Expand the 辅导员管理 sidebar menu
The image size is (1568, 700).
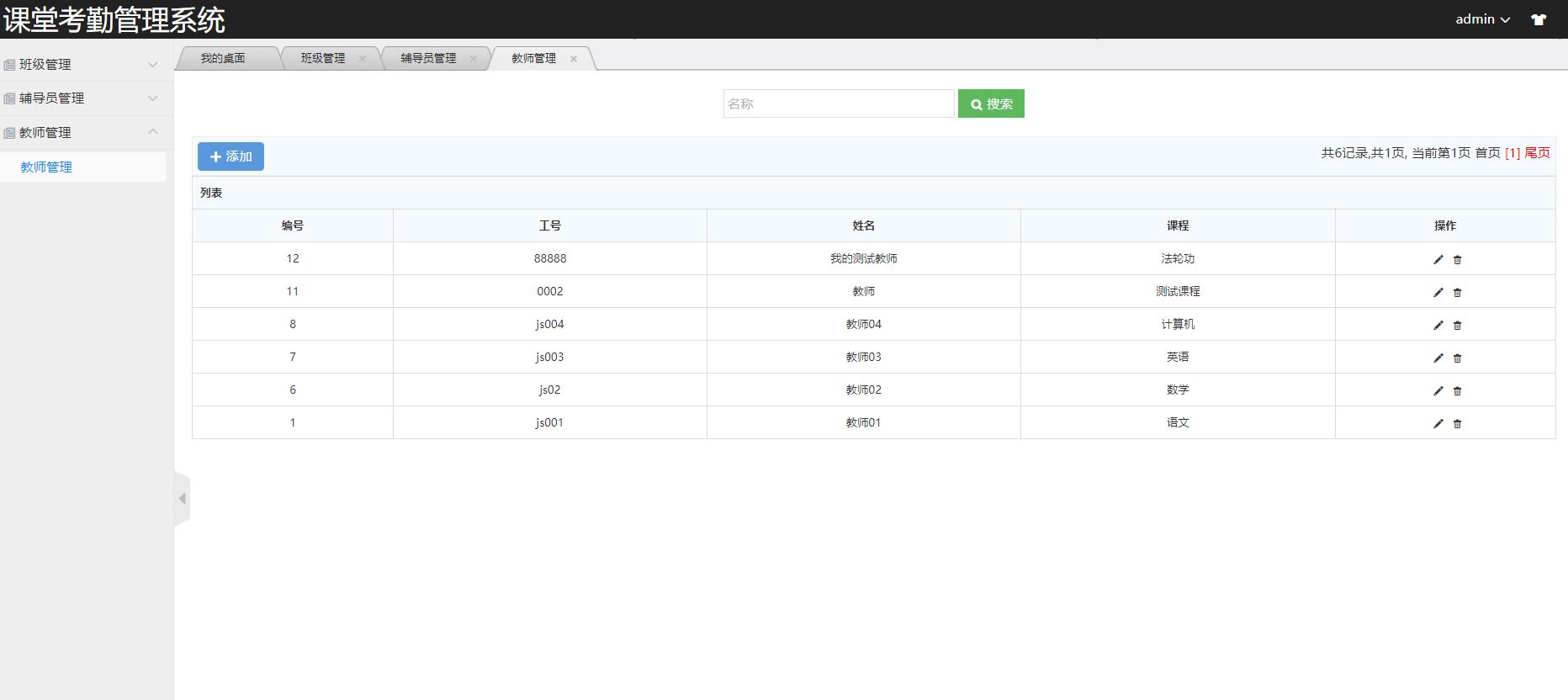(x=82, y=98)
